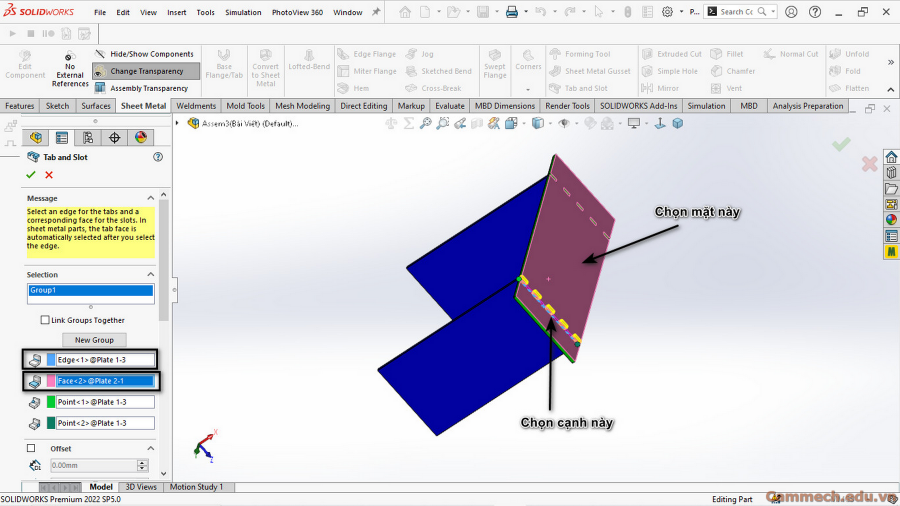Image resolution: width=900 pixels, height=506 pixels.
Task: Open Tab and Slot help icon
Action: (158, 157)
